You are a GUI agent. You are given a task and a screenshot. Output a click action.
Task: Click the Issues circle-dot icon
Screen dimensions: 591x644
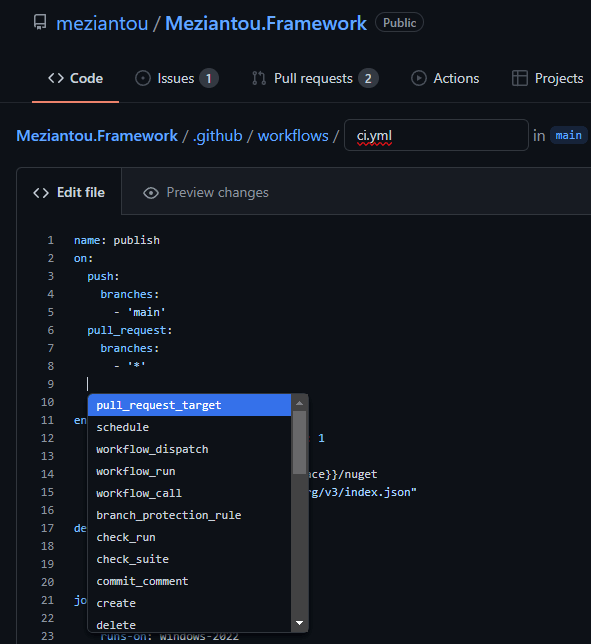(143, 78)
